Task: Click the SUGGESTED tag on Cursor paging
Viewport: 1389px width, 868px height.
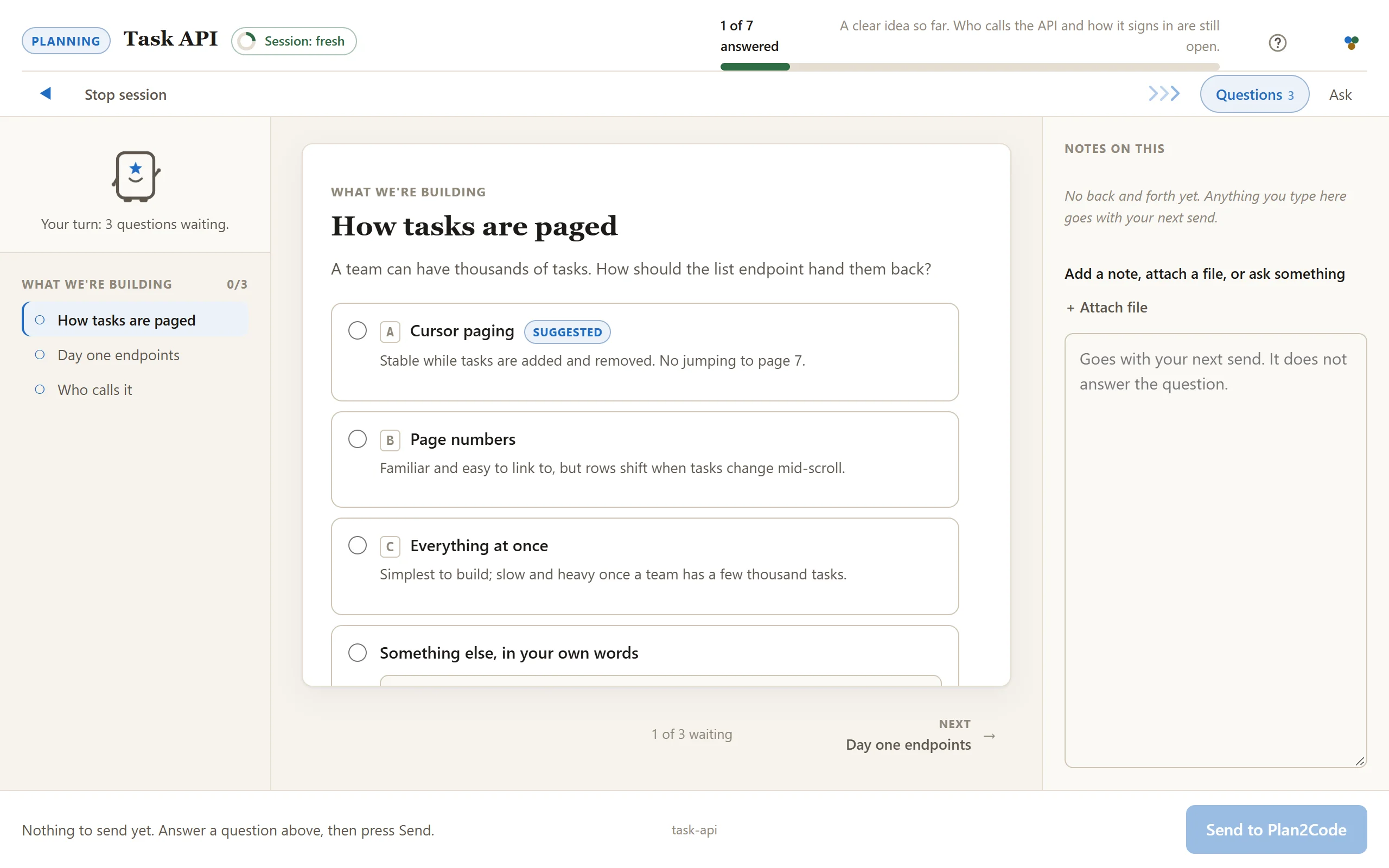Action: click(x=567, y=332)
